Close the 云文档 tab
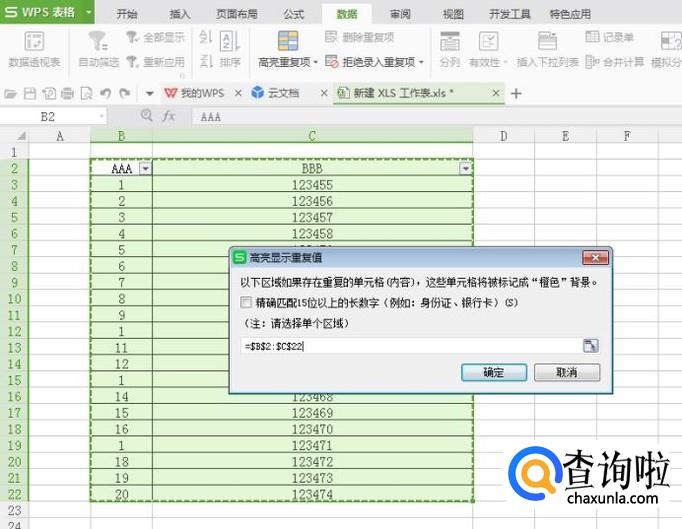Screen dimensions: 682x529 point(324,93)
